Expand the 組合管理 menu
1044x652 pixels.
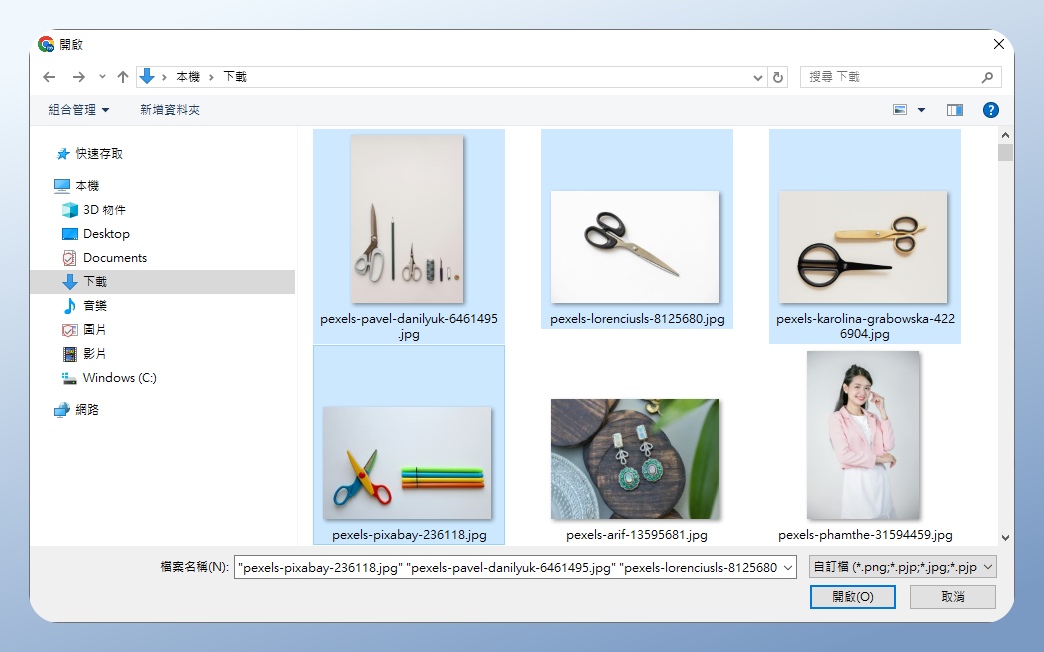78,110
